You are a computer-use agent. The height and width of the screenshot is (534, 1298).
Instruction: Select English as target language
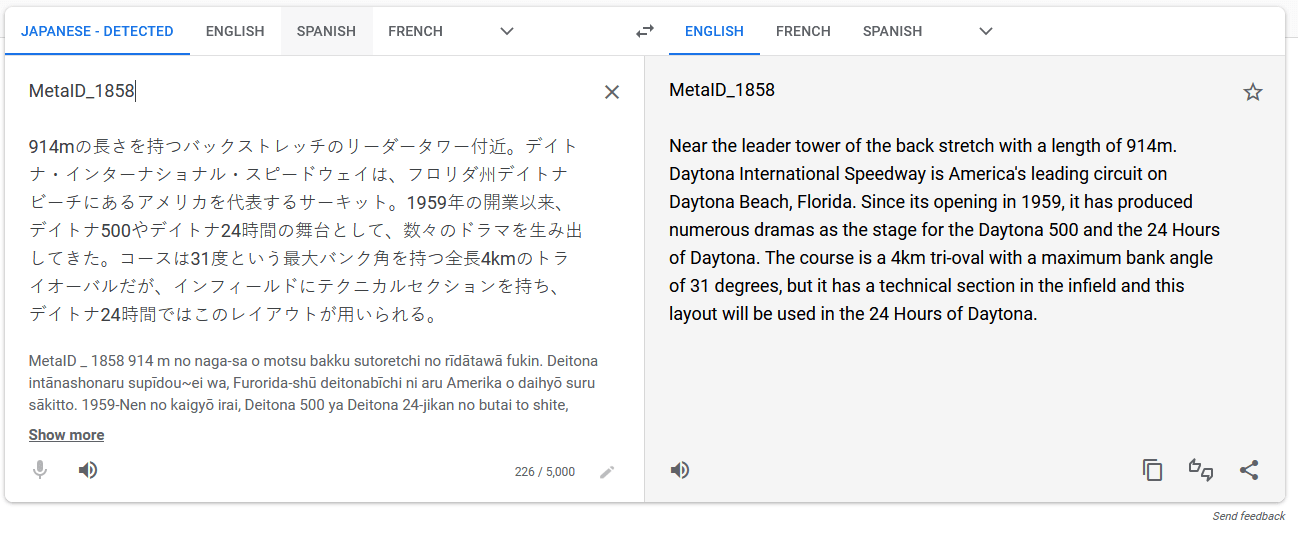click(x=714, y=31)
